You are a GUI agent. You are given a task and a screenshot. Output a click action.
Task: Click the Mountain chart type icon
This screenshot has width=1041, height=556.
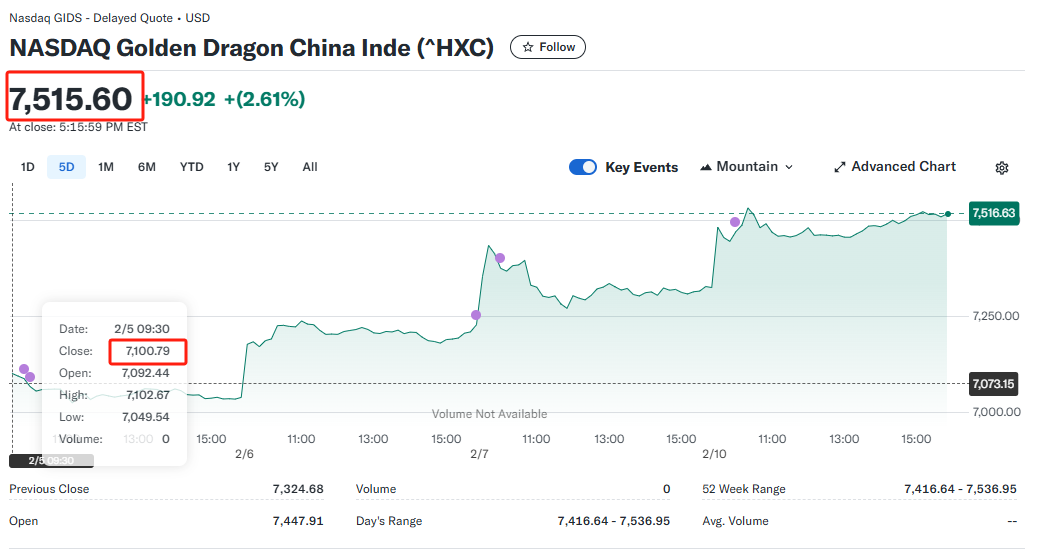point(706,167)
